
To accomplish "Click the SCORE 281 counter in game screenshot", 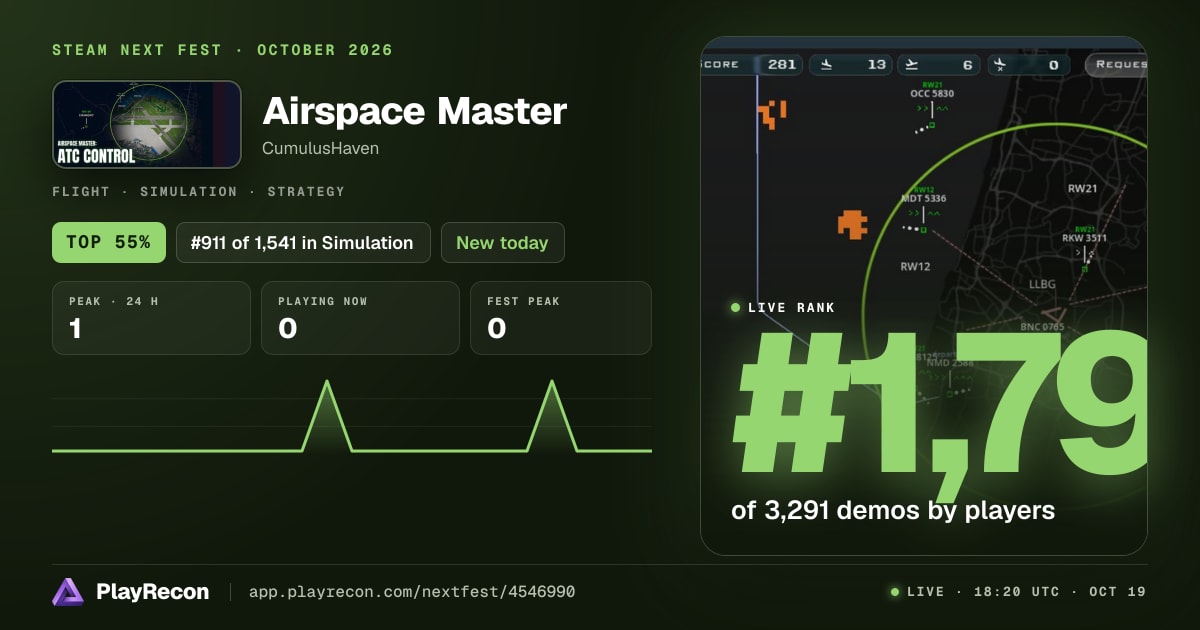I will [x=752, y=64].
